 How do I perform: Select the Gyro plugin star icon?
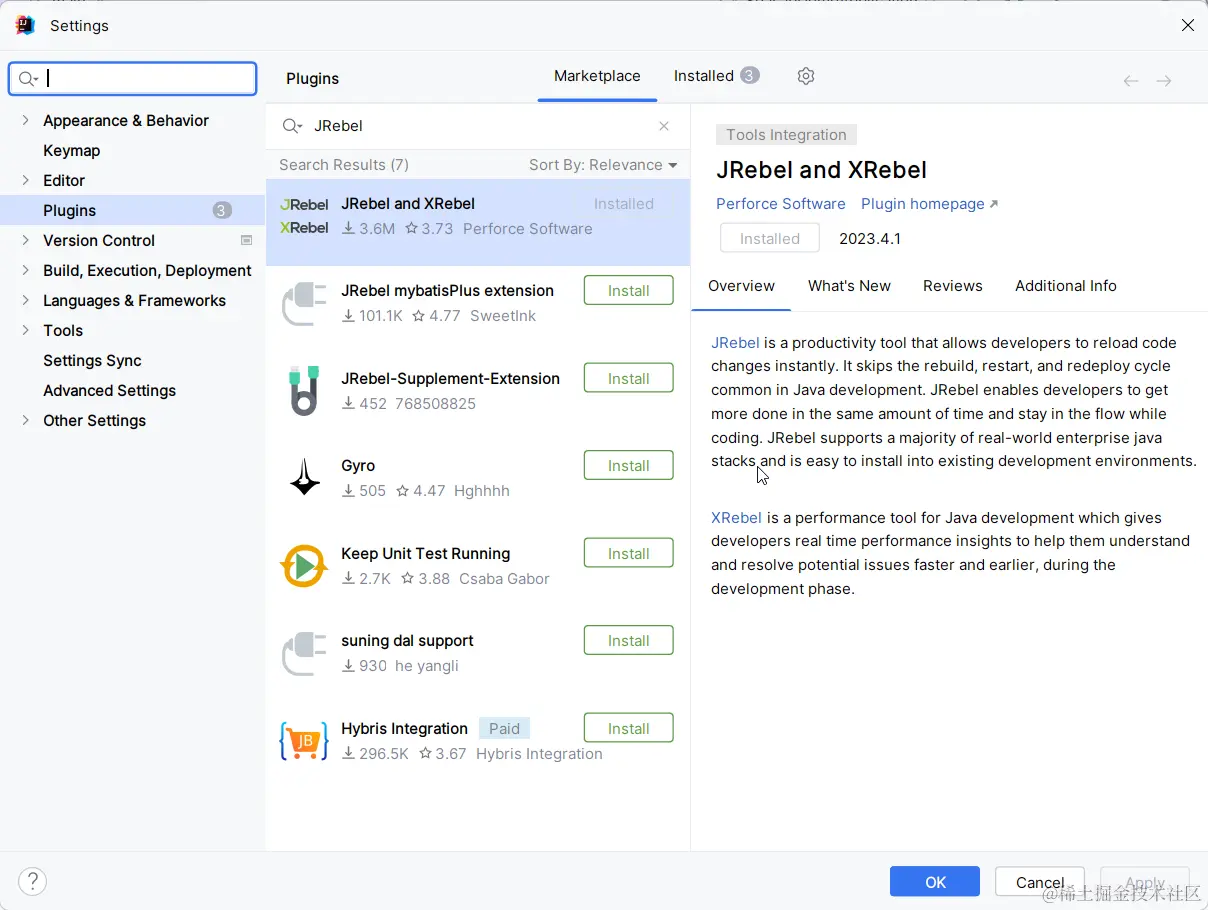point(304,478)
